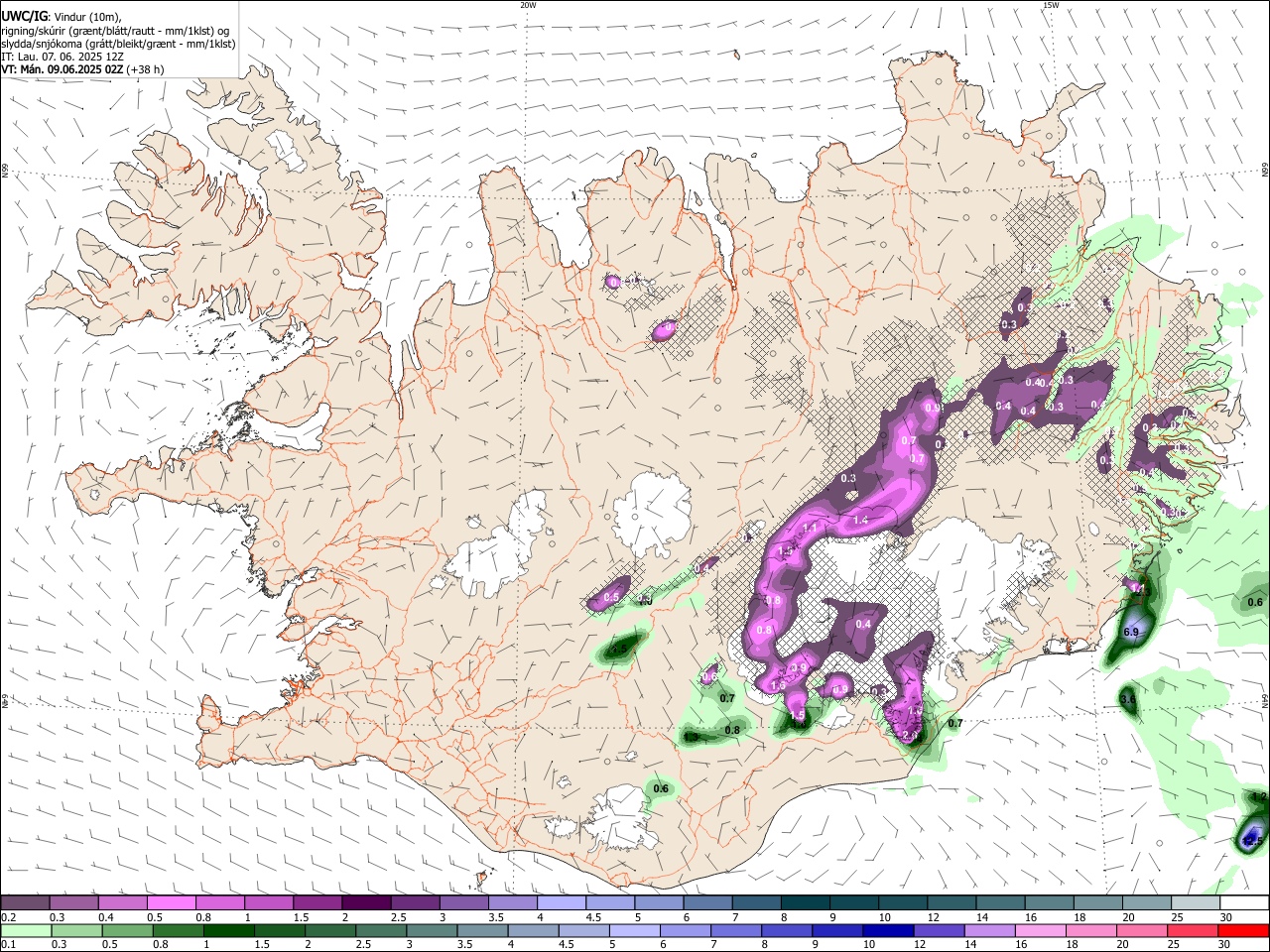The width and height of the screenshot is (1270, 952).
Task: Click the 1.2 value near the map's right edge
Action: coord(1259,796)
